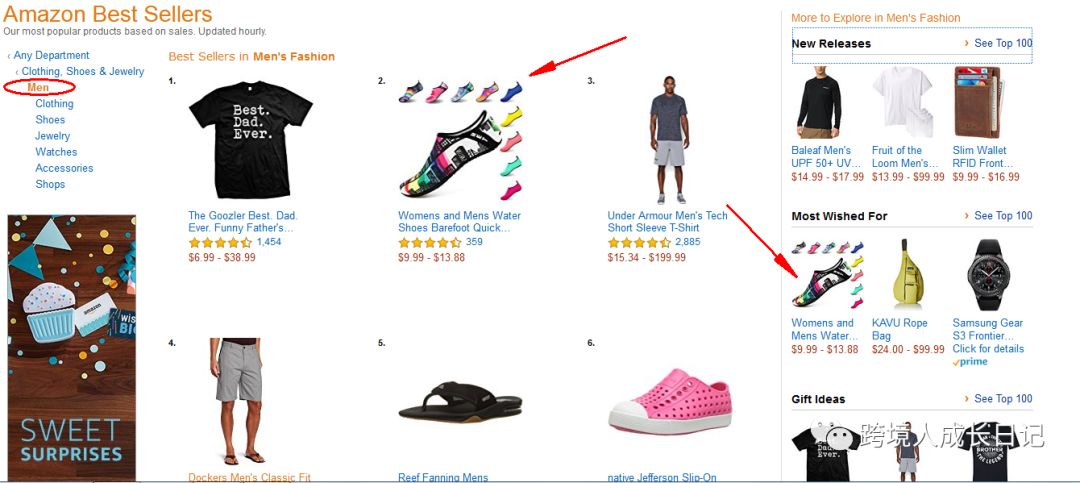Click the star rating of the Water Shoes
This screenshot has height=483, width=1080.
429,243
